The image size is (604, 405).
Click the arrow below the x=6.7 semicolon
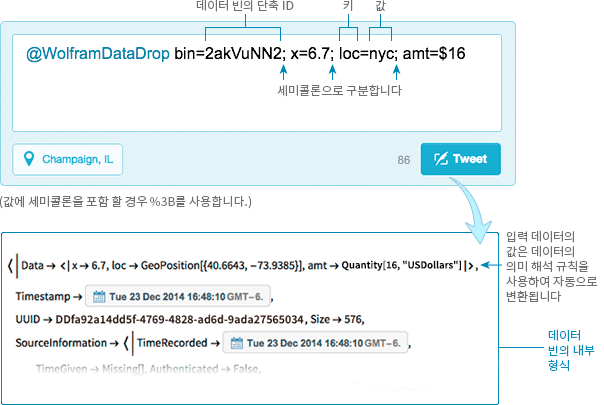click(332, 72)
